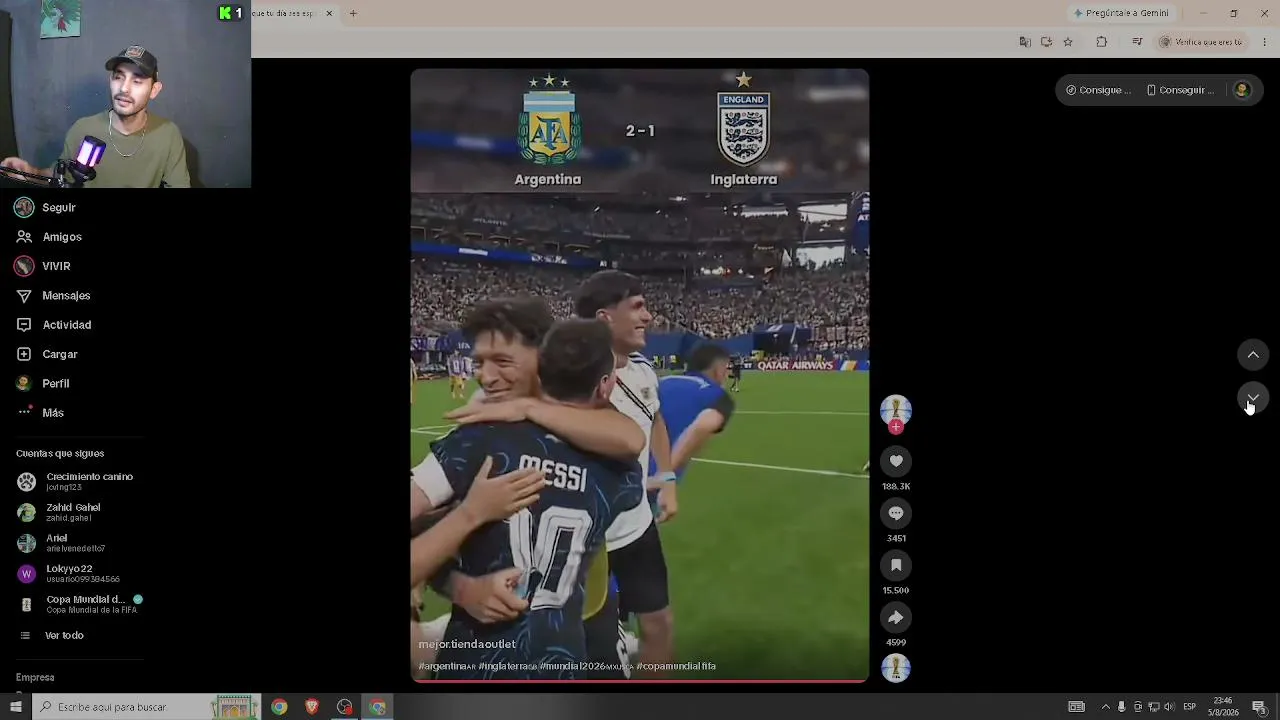1280x720 pixels.
Task: Close the browser tab
Action: coord(329,13)
